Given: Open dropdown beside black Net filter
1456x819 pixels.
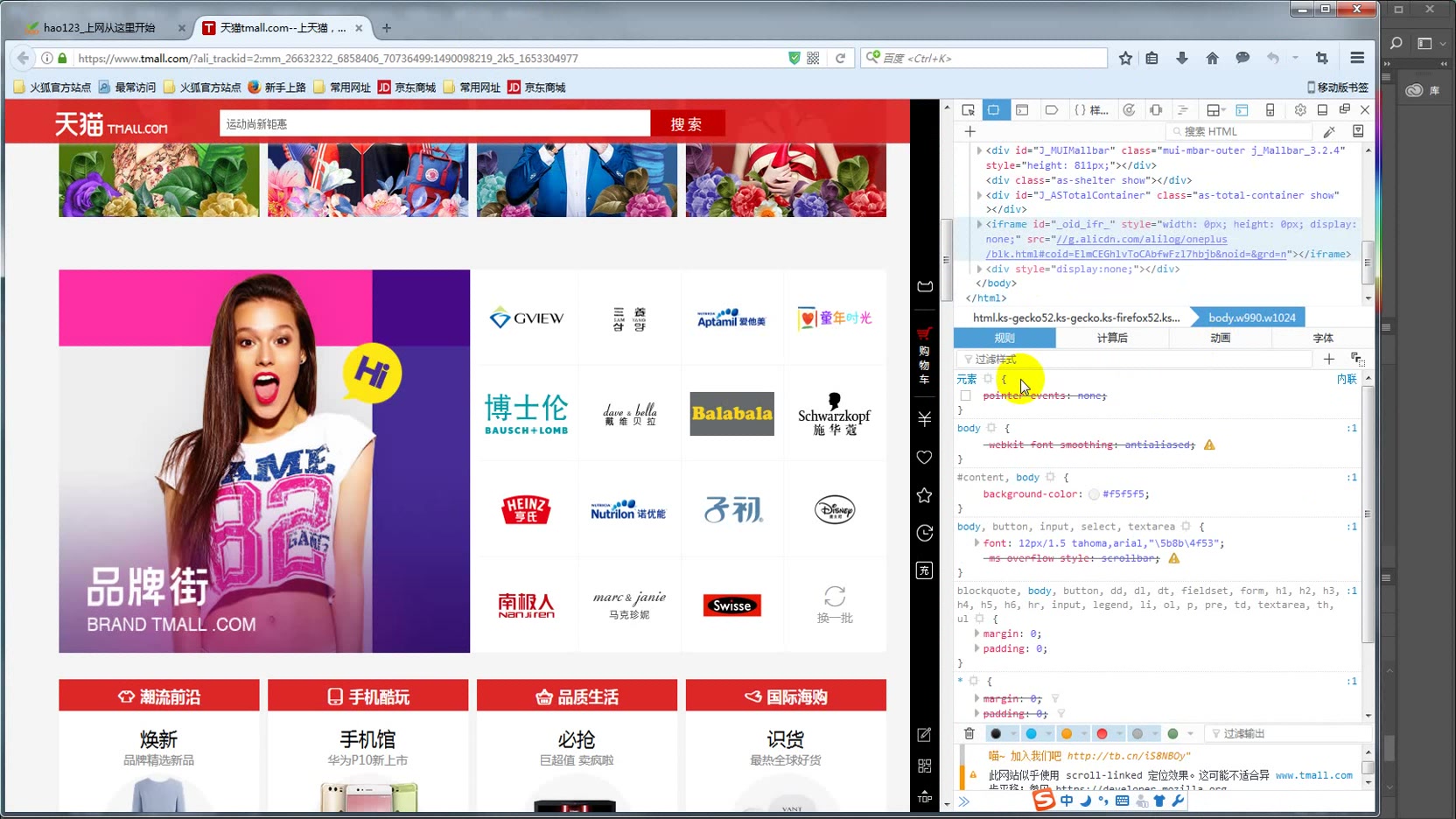Looking at the screenshot, I should click(1013, 733).
